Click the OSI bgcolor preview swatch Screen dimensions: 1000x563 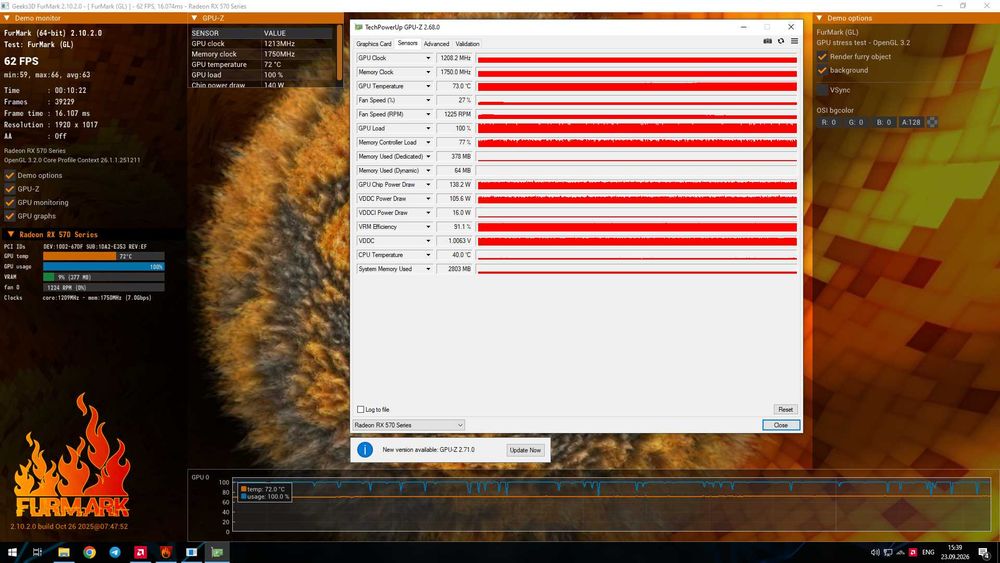click(932, 122)
